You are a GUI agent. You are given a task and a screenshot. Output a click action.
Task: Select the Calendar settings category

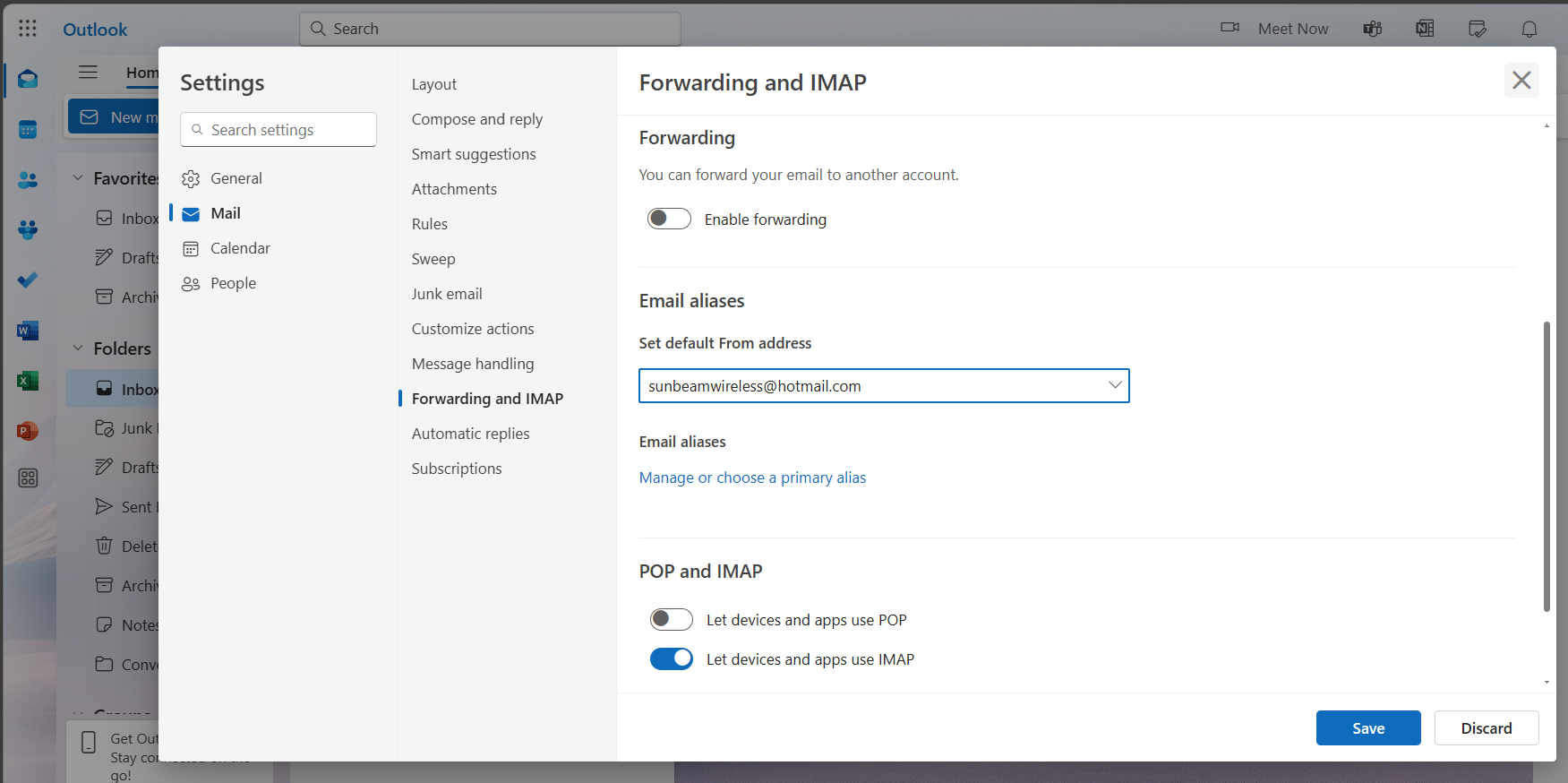point(240,248)
